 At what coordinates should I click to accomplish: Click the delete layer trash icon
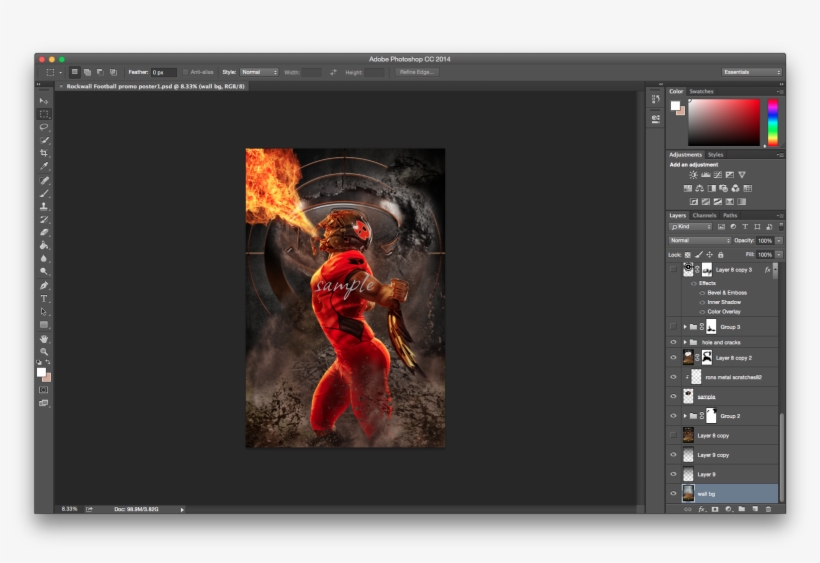coord(768,509)
